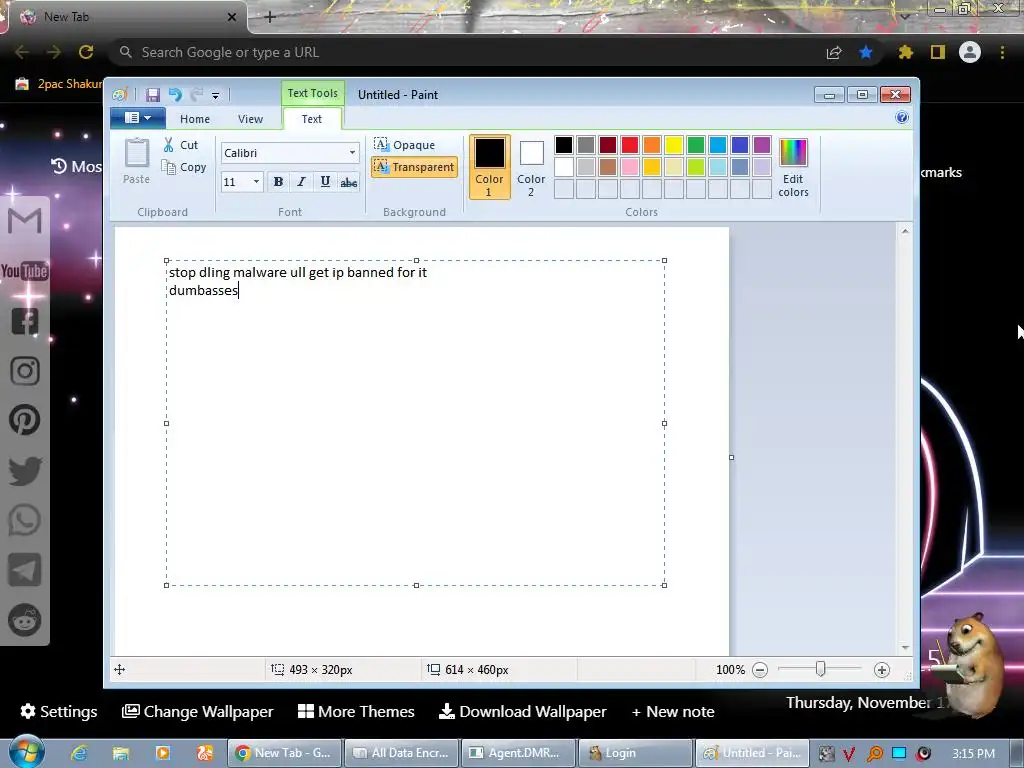Switch to Login window in taskbar
This screenshot has width=1024, height=768.
pos(635,753)
